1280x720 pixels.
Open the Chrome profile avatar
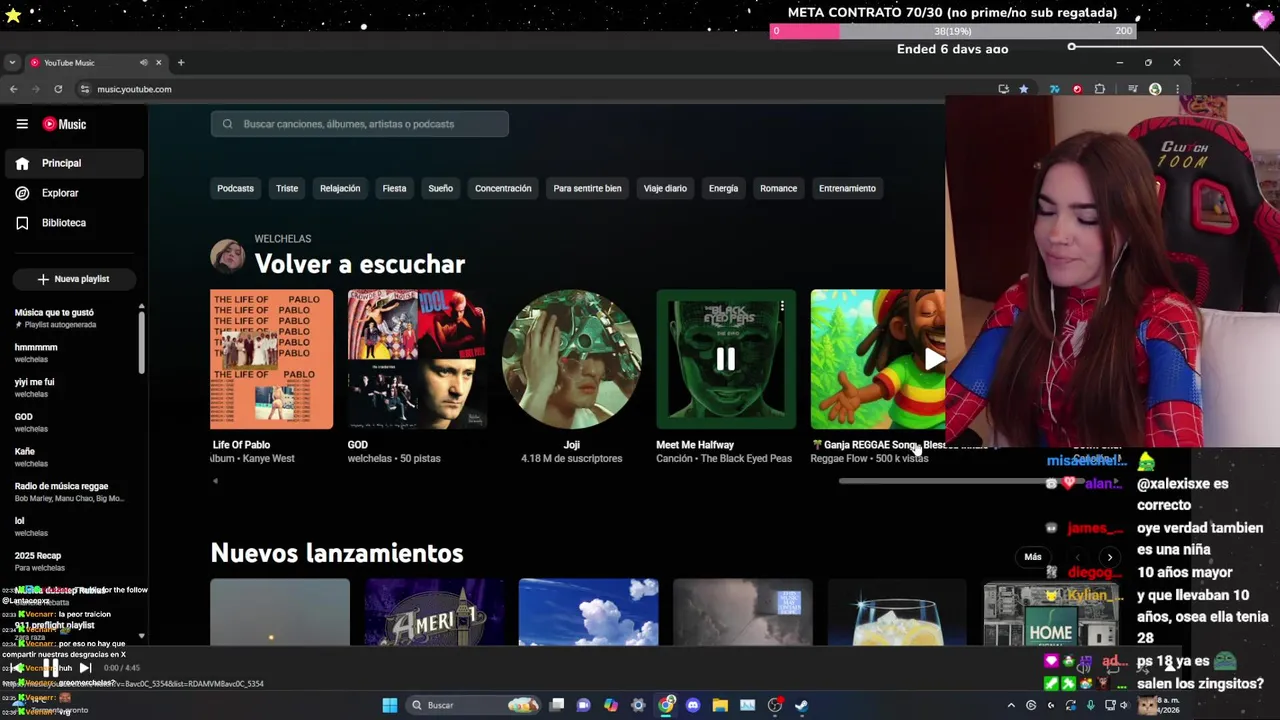(1155, 89)
